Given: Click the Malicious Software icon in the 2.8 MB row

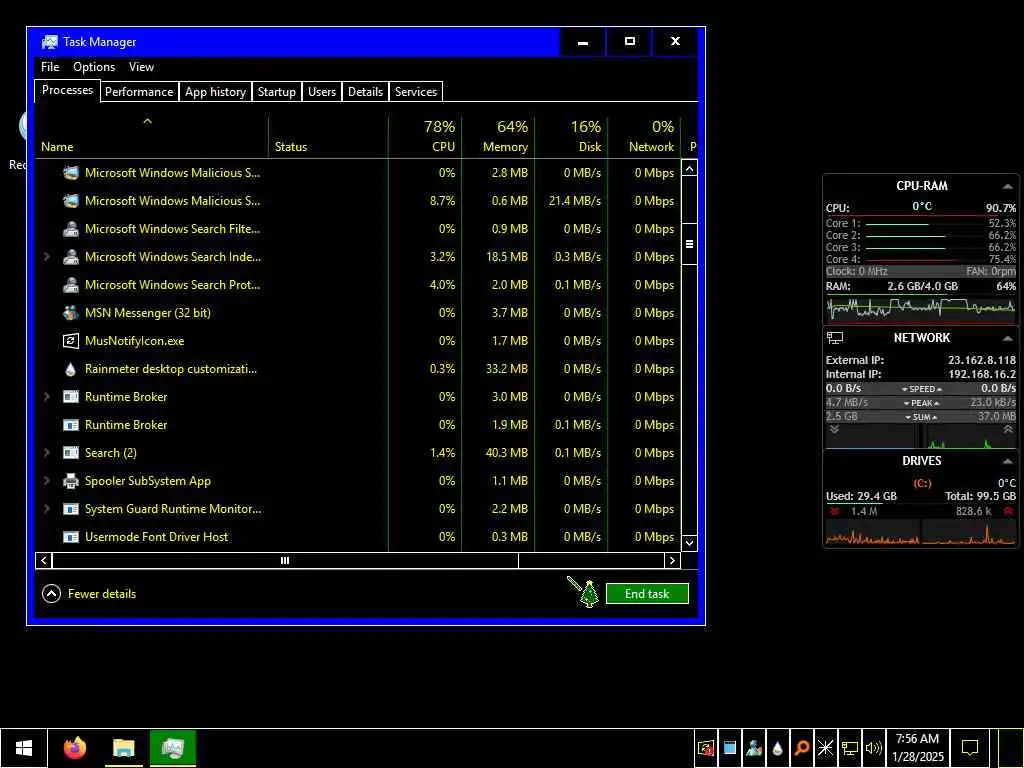Looking at the screenshot, I should (71, 173).
